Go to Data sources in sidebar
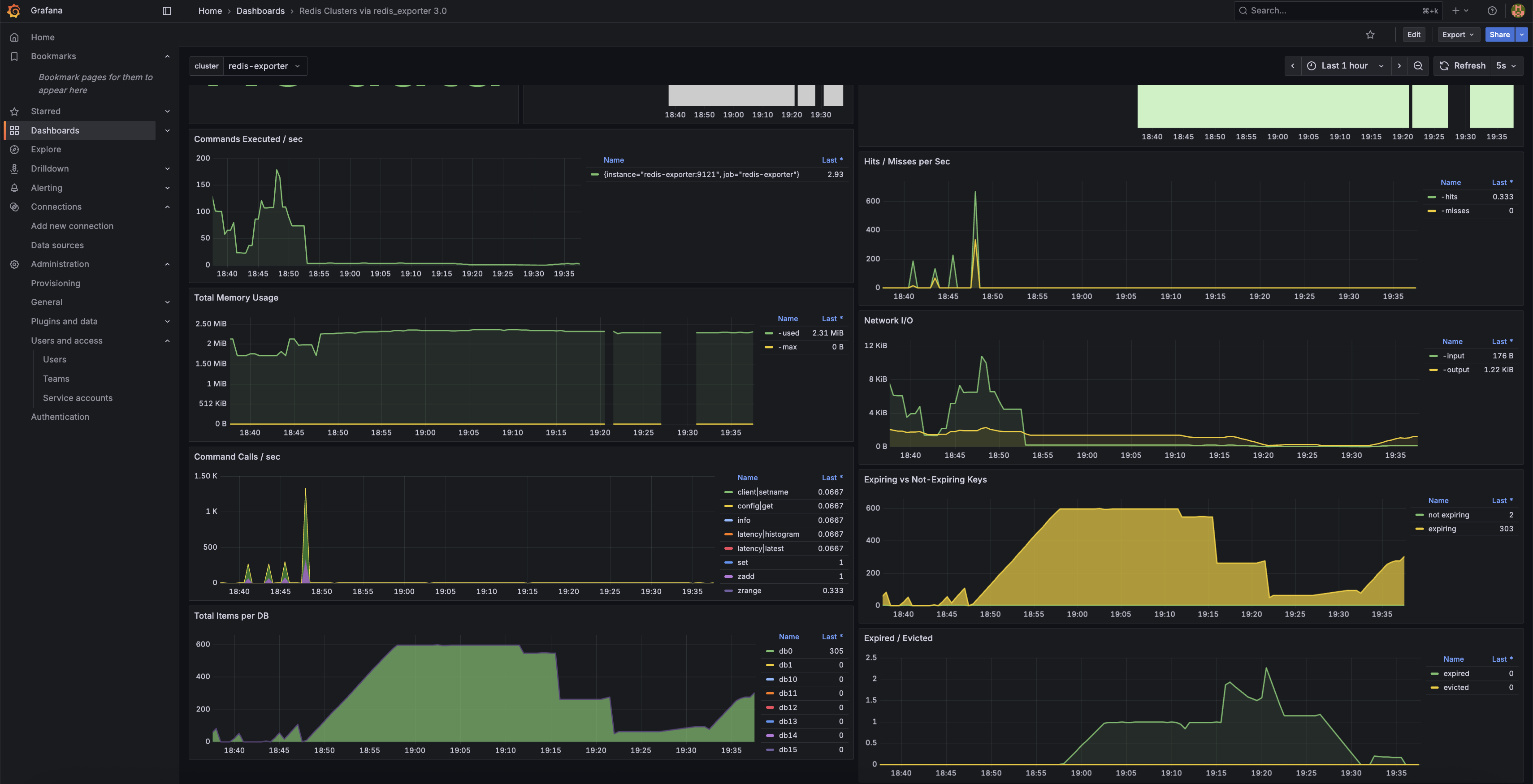This screenshot has width=1533, height=784. pos(57,245)
